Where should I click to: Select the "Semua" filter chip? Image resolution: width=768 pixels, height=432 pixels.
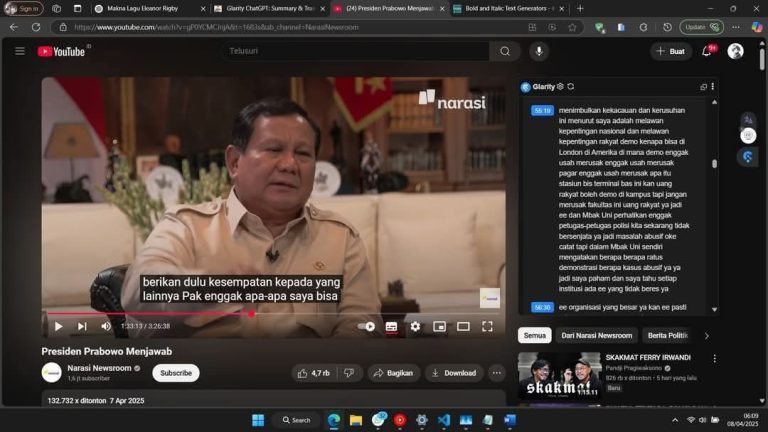(535, 335)
